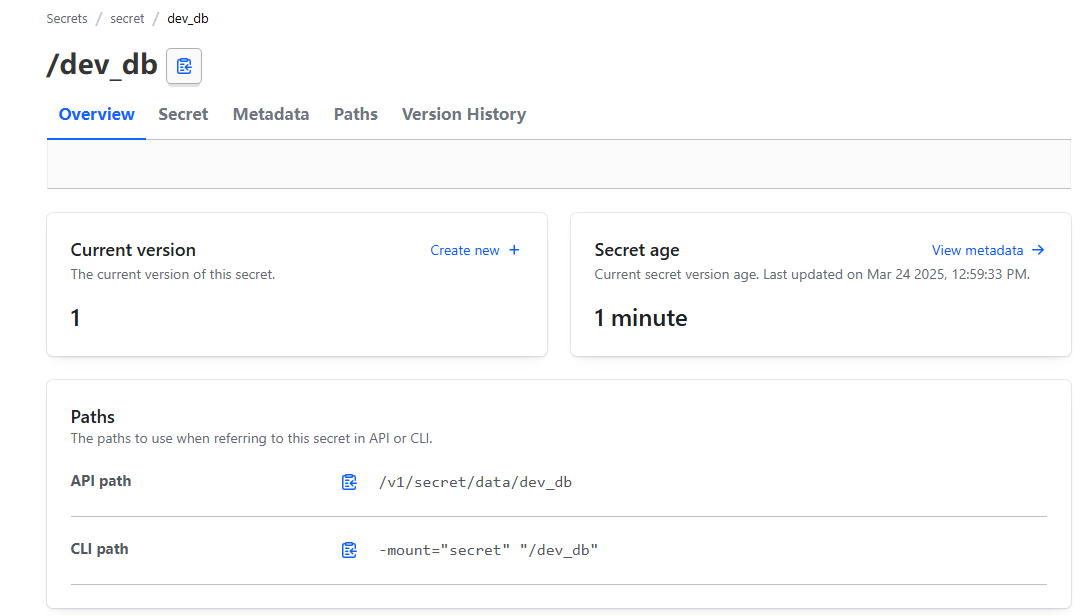This screenshot has width=1087, height=616.
Task: Open the Secret tab
Action: (x=183, y=114)
